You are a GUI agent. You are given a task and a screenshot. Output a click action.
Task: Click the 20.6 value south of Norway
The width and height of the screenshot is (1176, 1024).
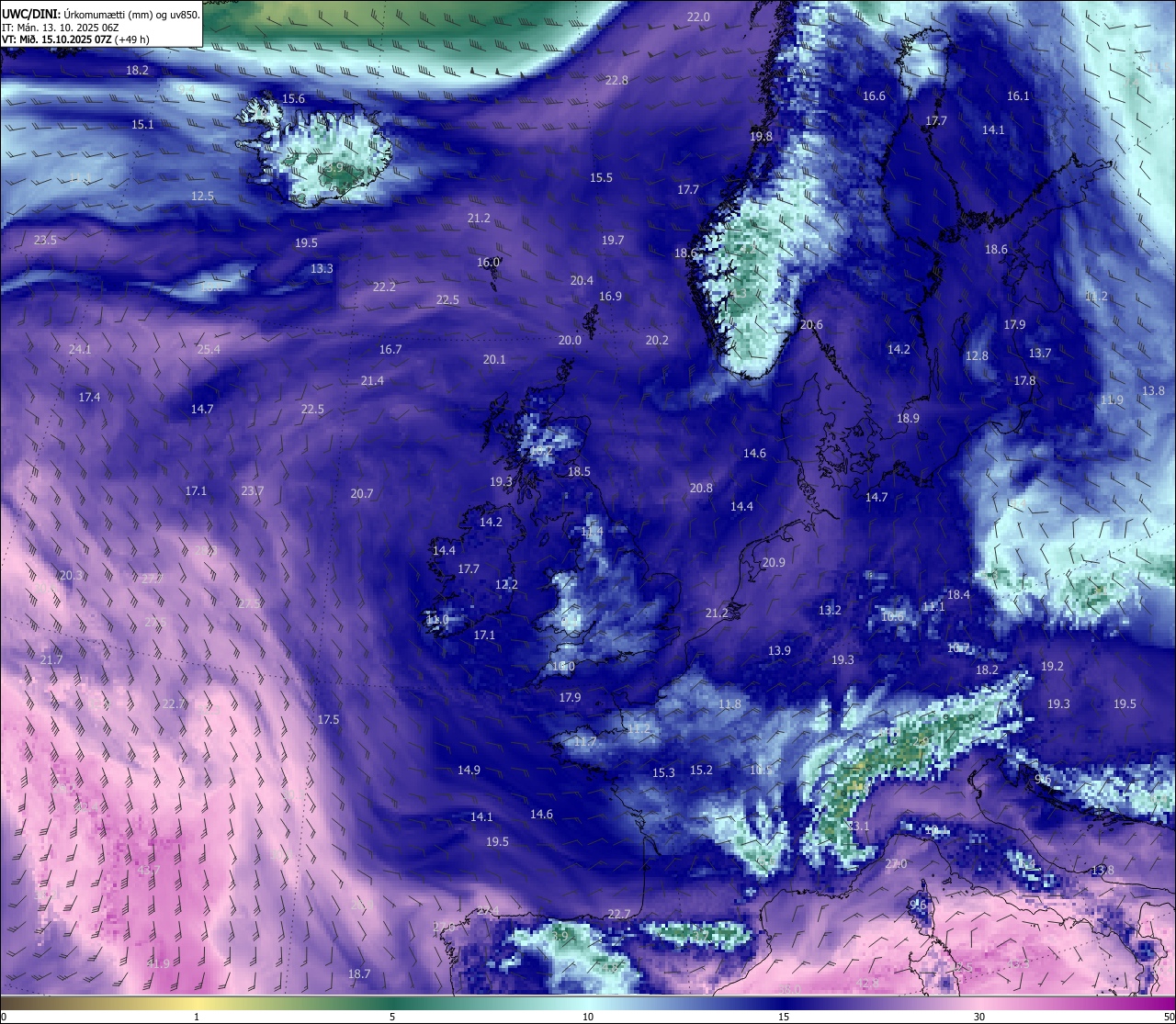tap(811, 324)
